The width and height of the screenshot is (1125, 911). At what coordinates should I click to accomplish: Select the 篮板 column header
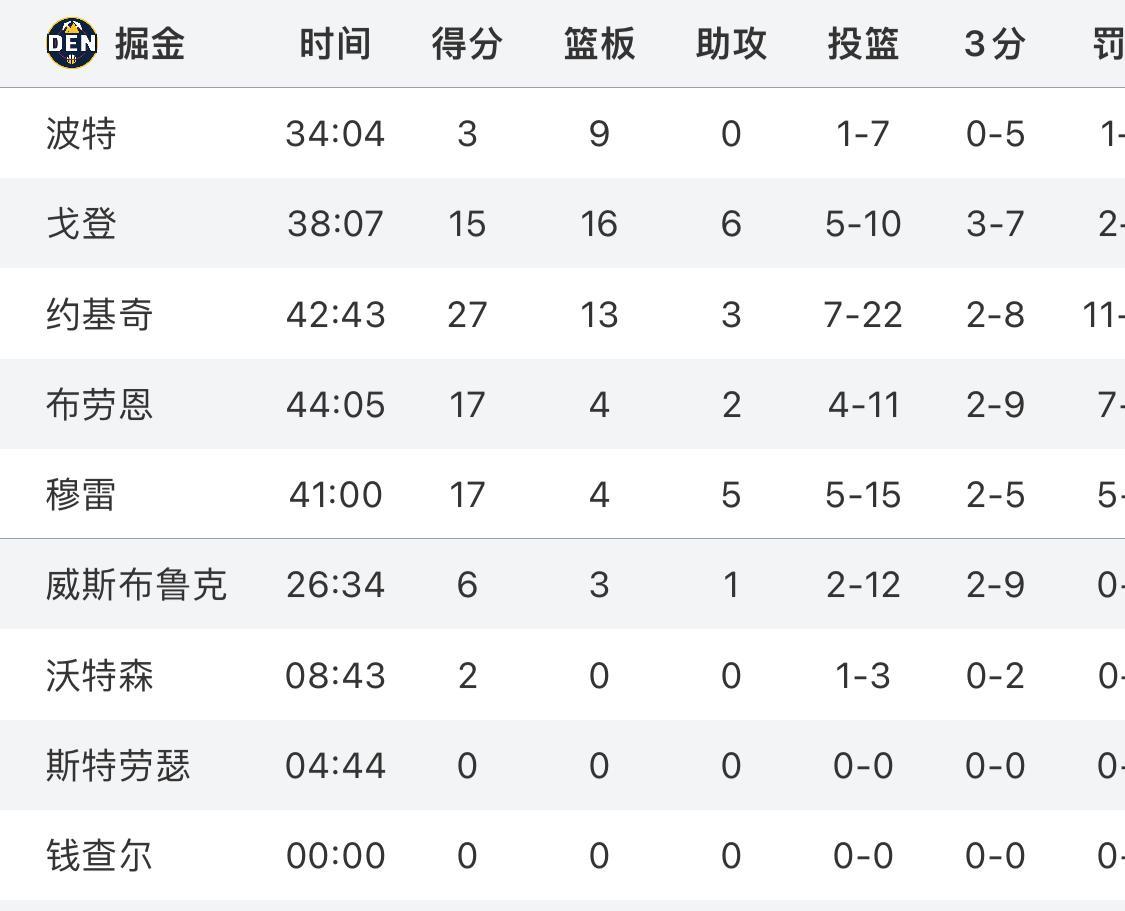click(599, 44)
